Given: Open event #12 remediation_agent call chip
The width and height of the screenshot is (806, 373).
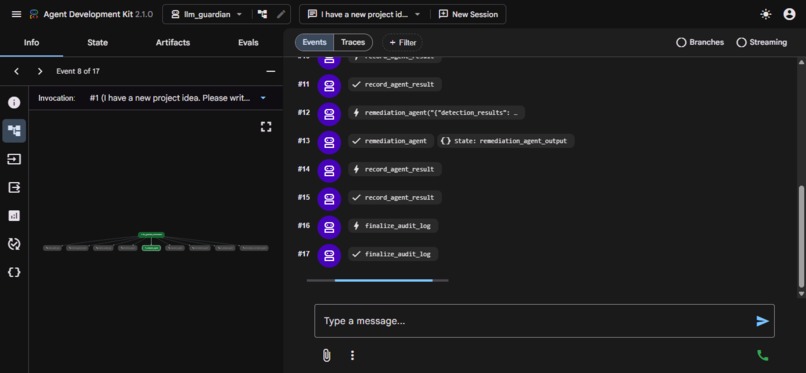Looking at the screenshot, I should 436,113.
